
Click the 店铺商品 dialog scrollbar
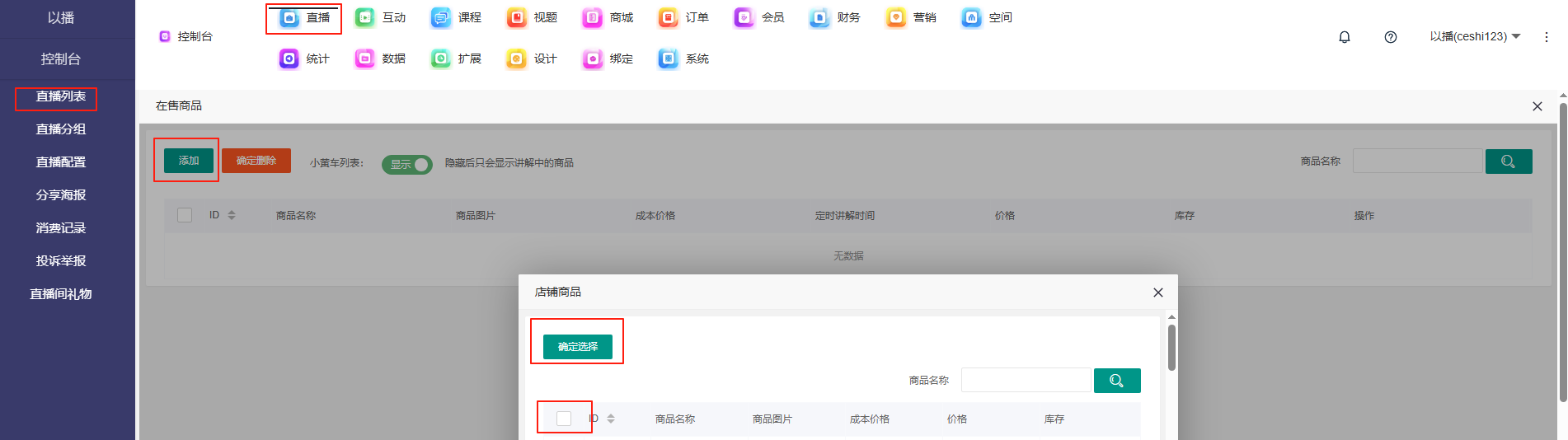(x=1171, y=347)
